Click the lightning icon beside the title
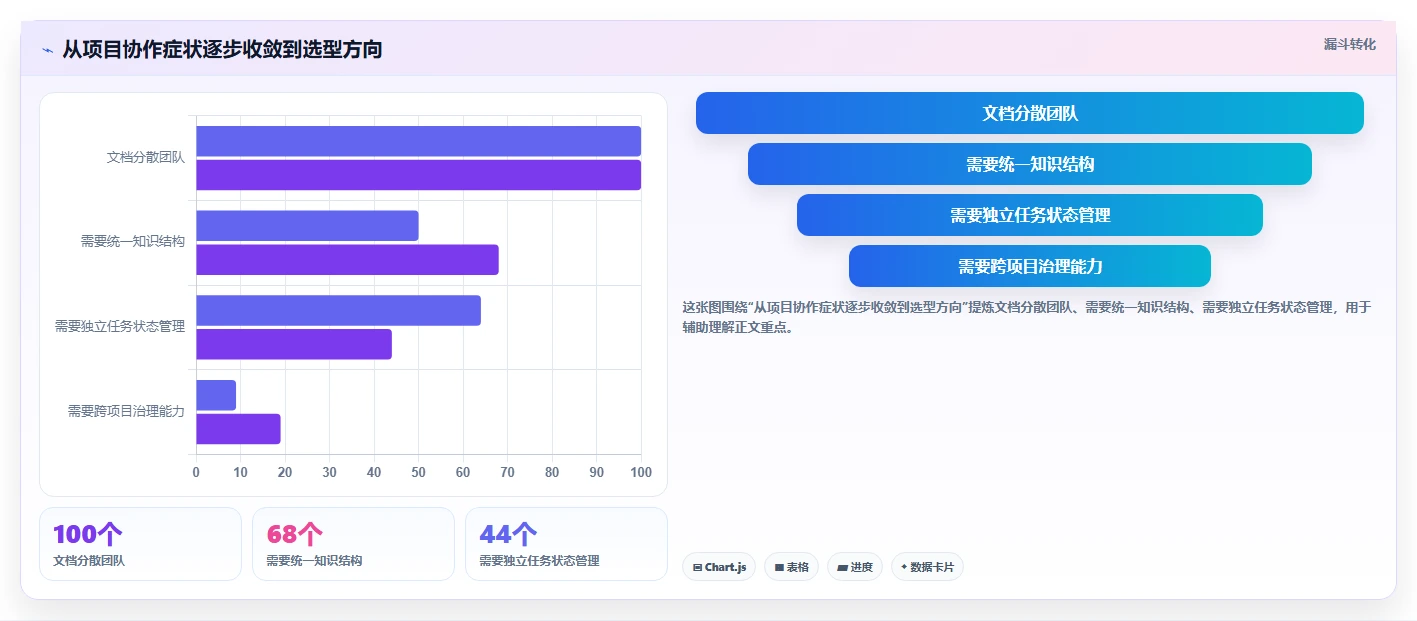The width and height of the screenshot is (1417, 621). coord(47,50)
